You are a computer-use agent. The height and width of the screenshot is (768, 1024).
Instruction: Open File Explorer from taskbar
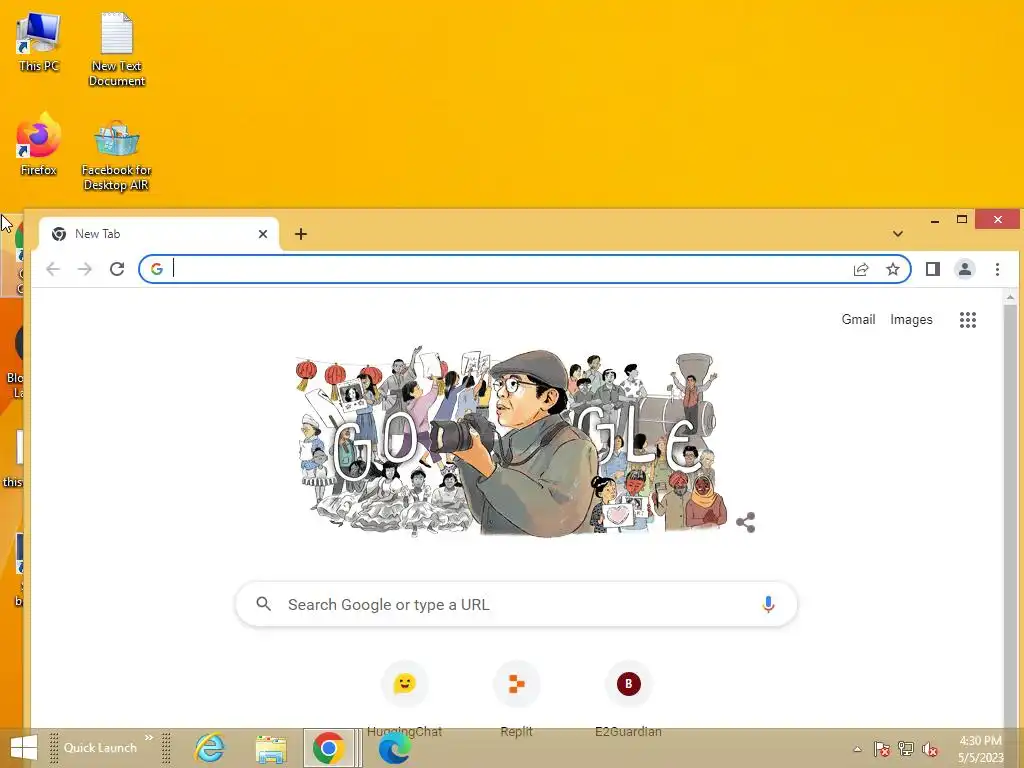(271, 749)
